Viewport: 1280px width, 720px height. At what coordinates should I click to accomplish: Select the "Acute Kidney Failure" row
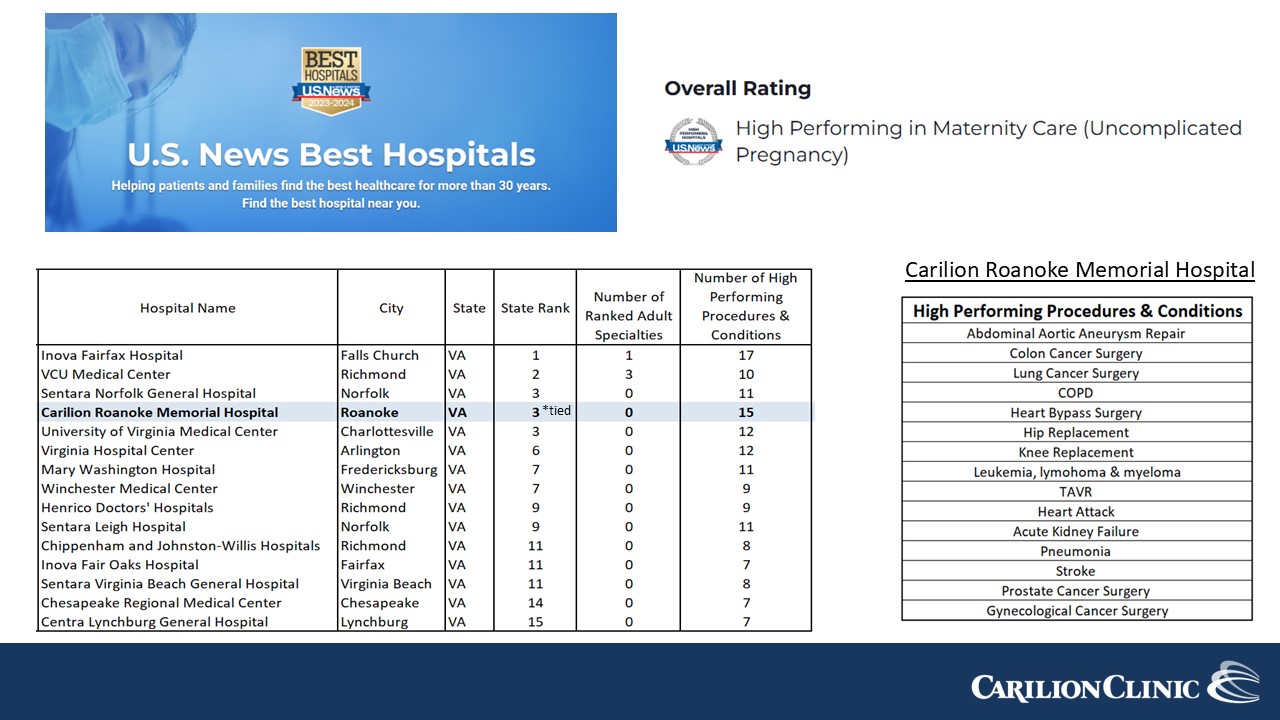tap(1077, 531)
